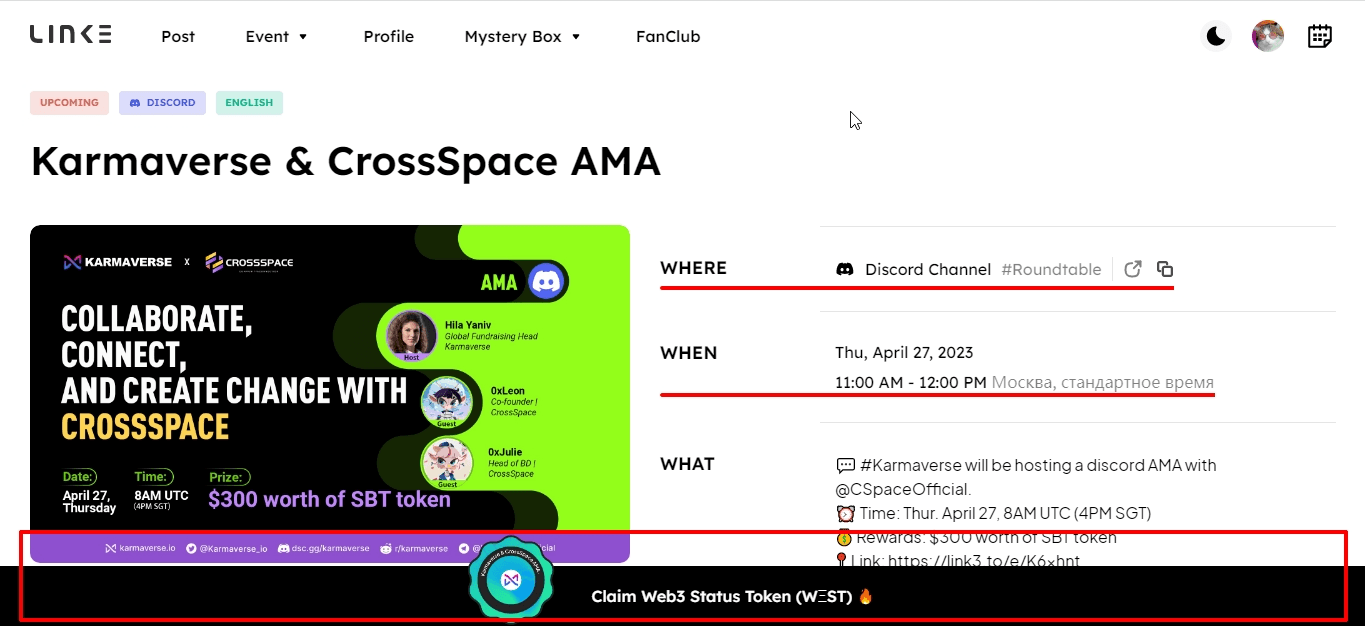The height and width of the screenshot is (626, 1365).
Task: Click the WHAT section label
Action: pos(687,464)
